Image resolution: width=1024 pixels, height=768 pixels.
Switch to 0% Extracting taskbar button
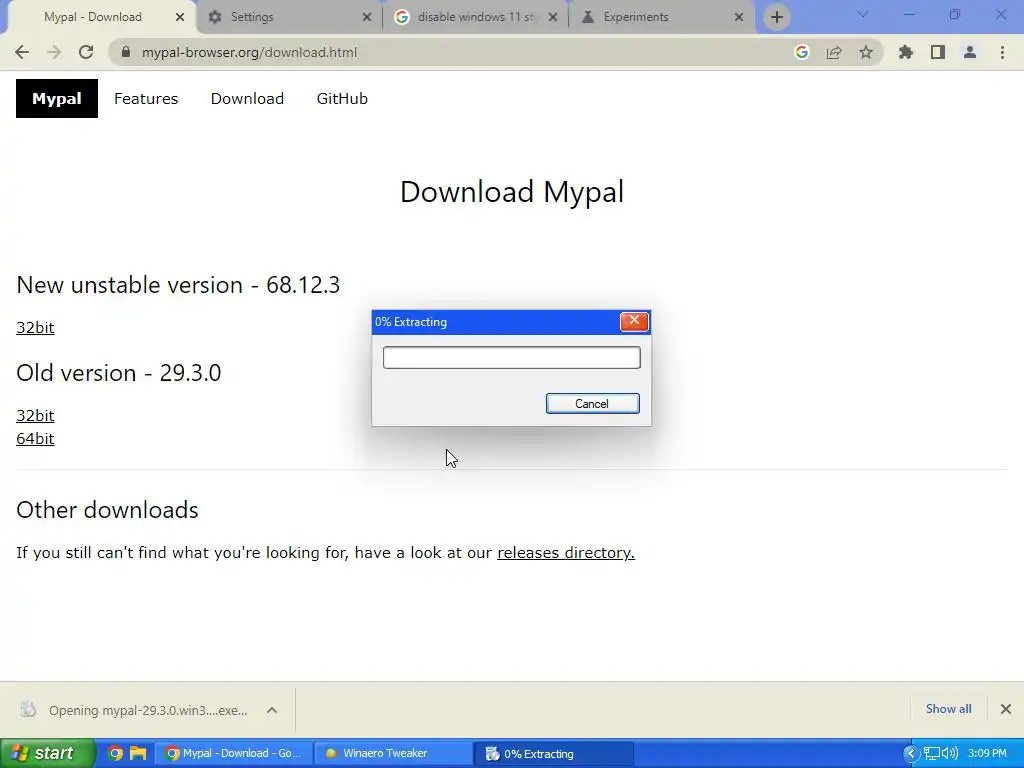554,754
